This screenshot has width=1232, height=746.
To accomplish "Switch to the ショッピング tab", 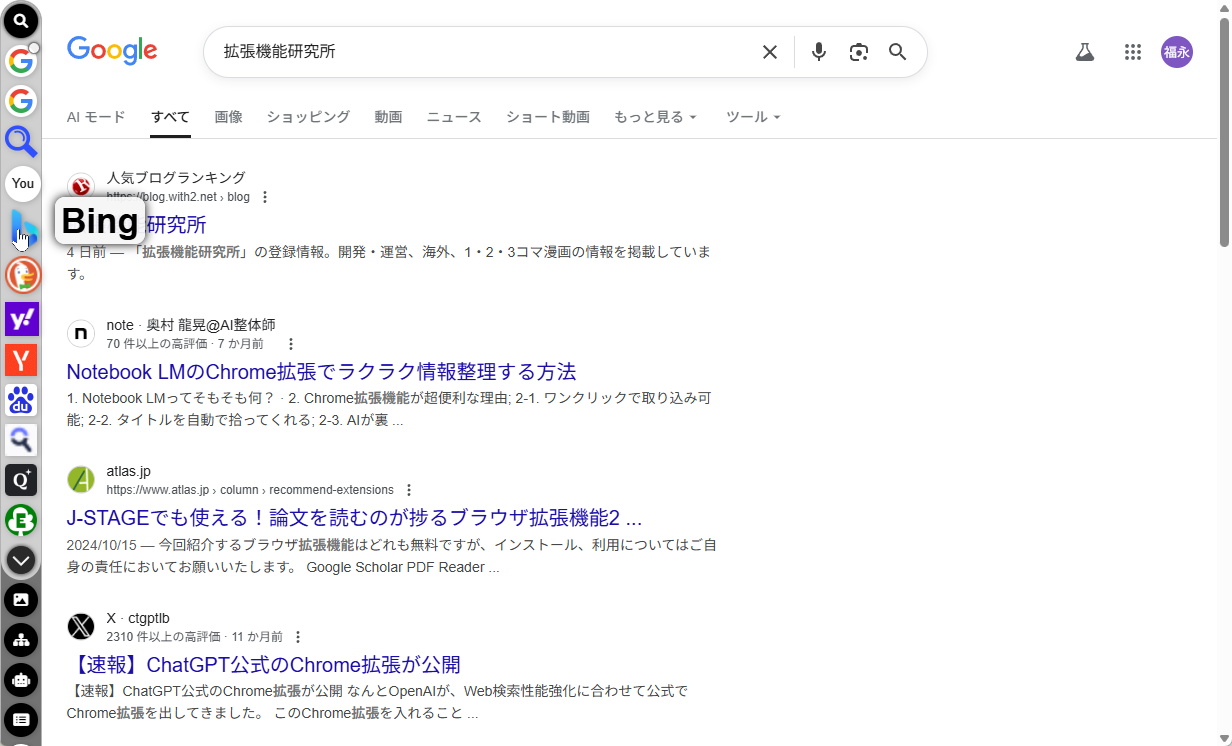I will click(308, 117).
